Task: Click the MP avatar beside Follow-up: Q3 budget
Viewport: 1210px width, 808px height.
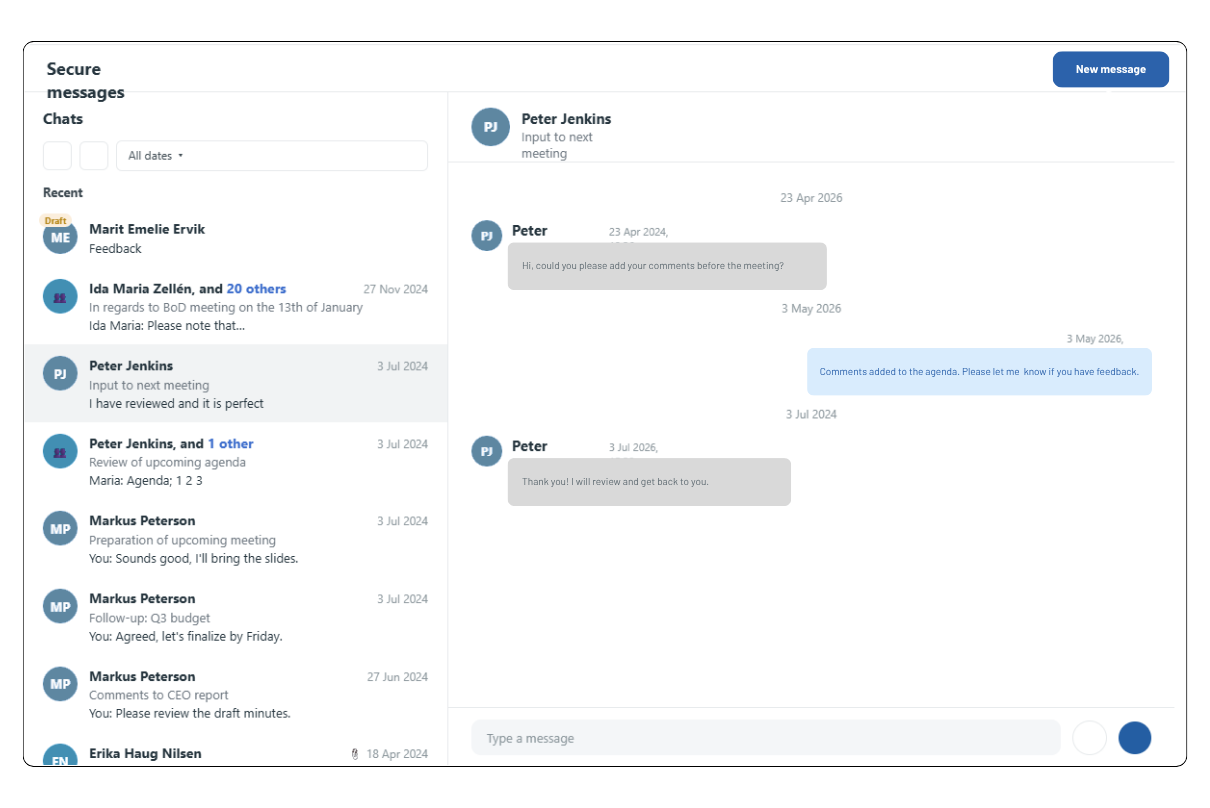Action: (60, 607)
